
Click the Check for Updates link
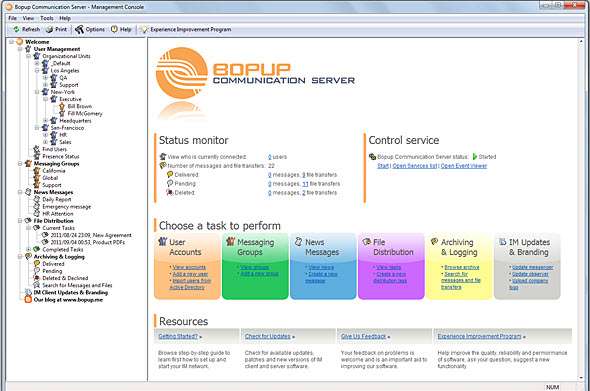[268, 336]
